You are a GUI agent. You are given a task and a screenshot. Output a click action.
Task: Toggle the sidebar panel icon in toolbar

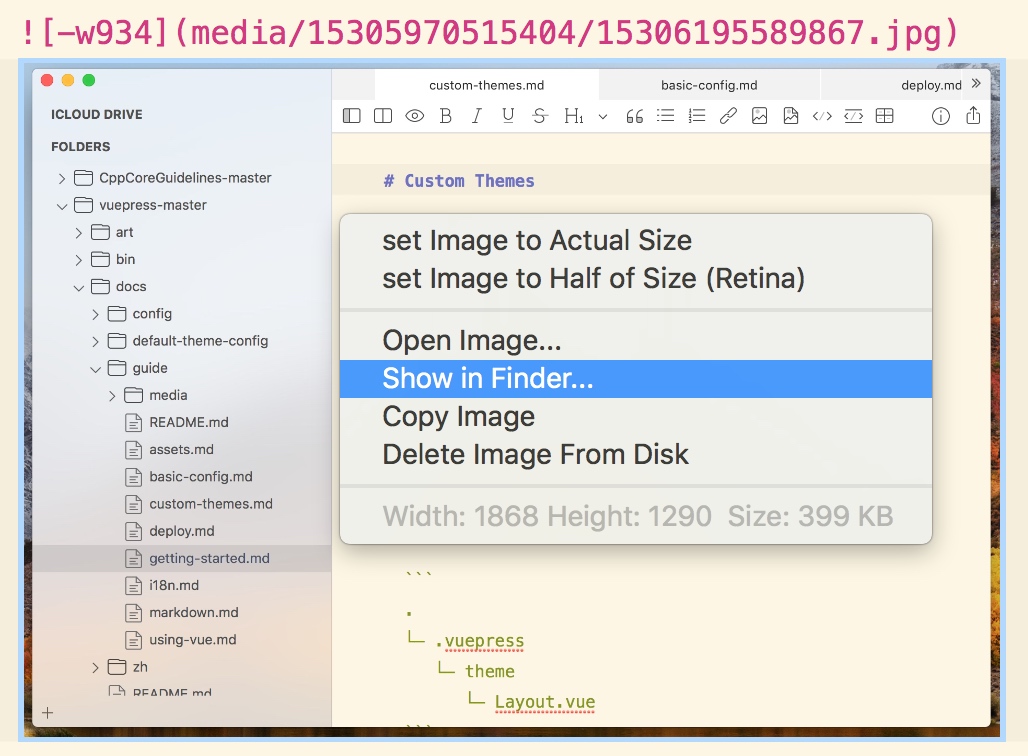(x=351, y=116)
